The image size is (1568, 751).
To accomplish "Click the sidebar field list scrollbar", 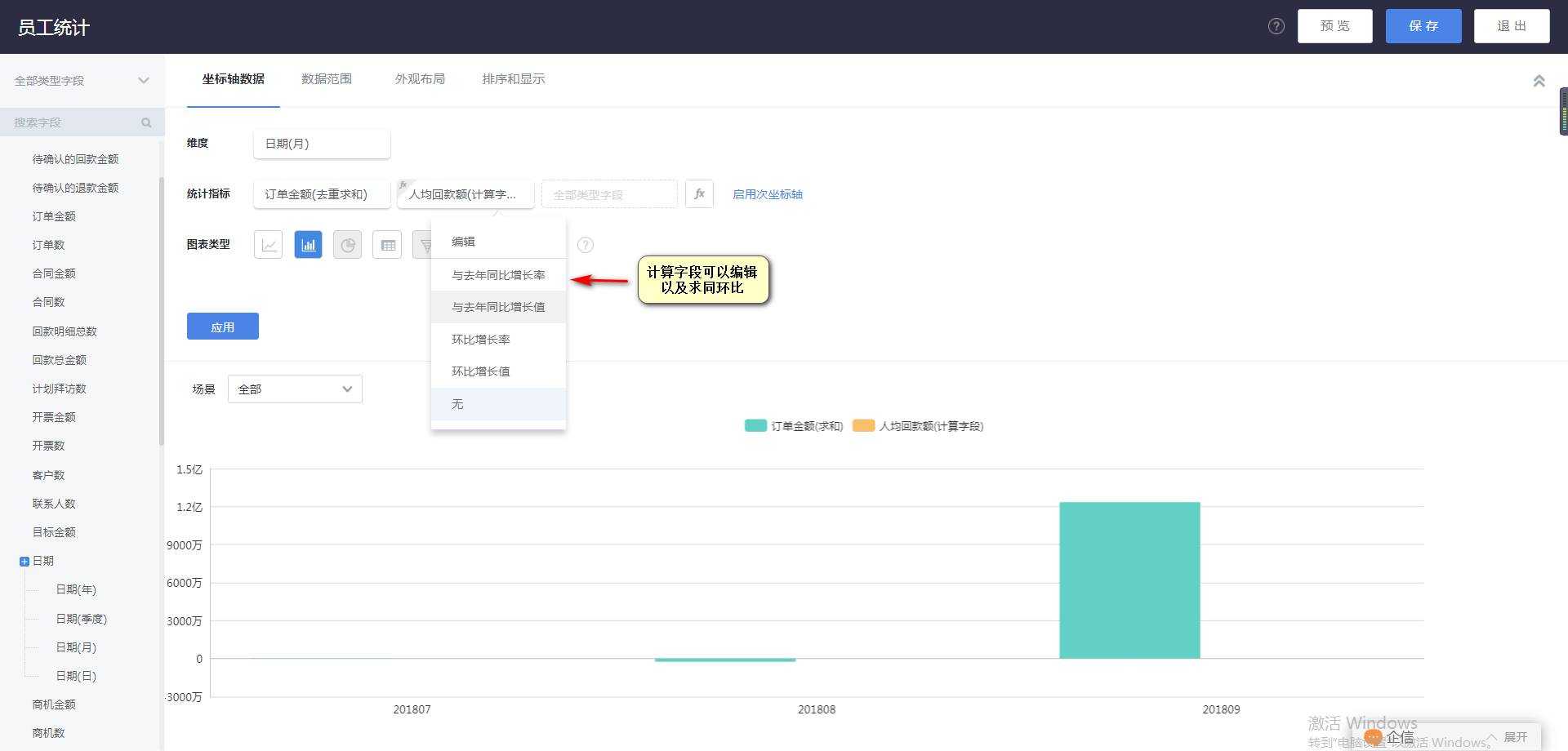I will tap(162, 310).
